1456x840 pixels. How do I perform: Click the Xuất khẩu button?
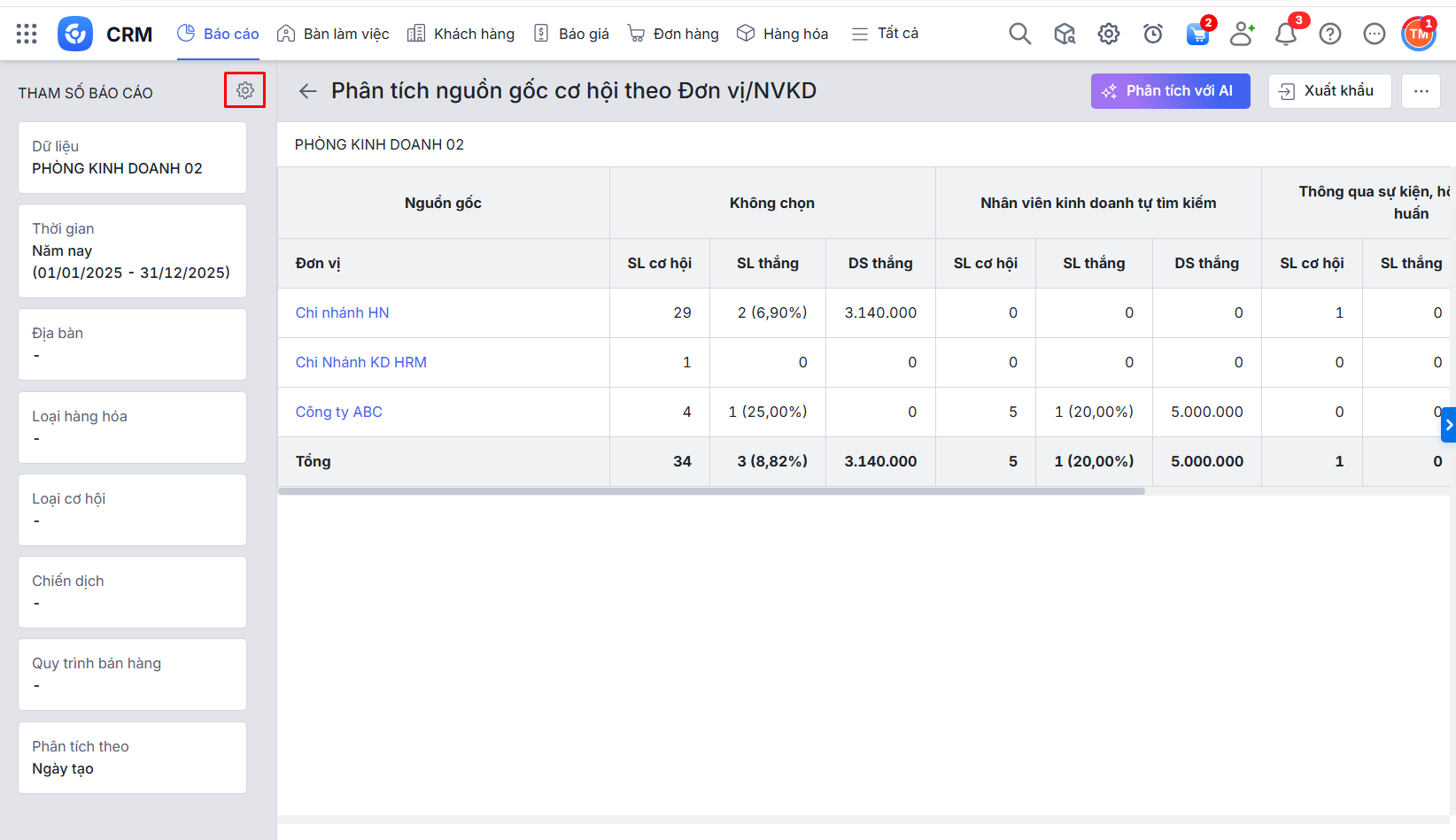point(1328,91)
